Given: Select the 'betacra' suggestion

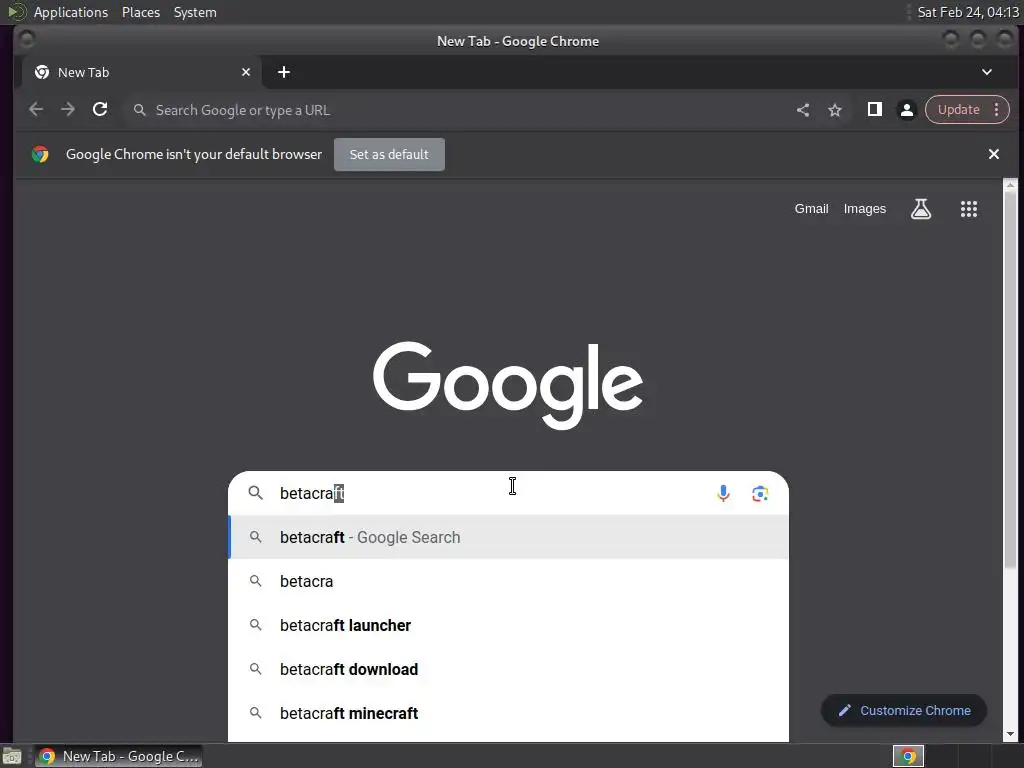Looking at the screenshot, I should [x=509, y=581].
